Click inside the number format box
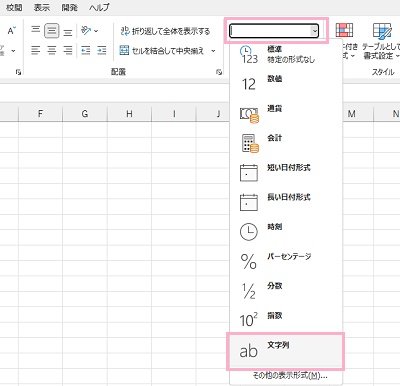This screenshot has width=400, height=386. (270, 31)
